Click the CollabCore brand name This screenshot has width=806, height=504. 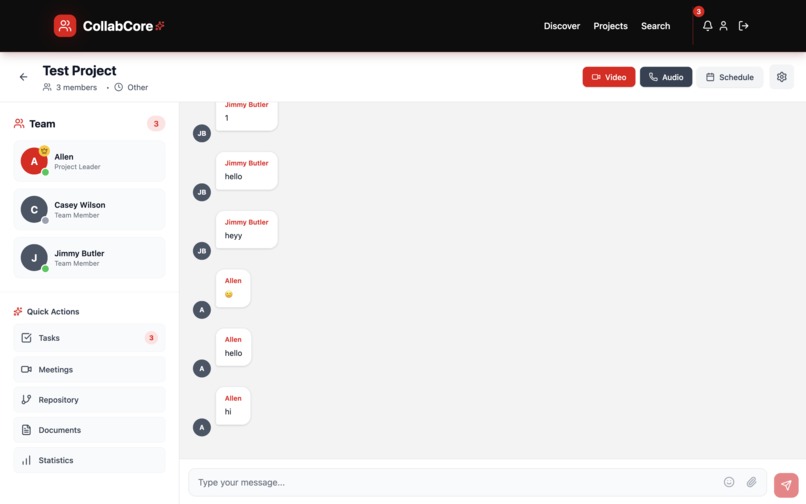coord(118,26)
